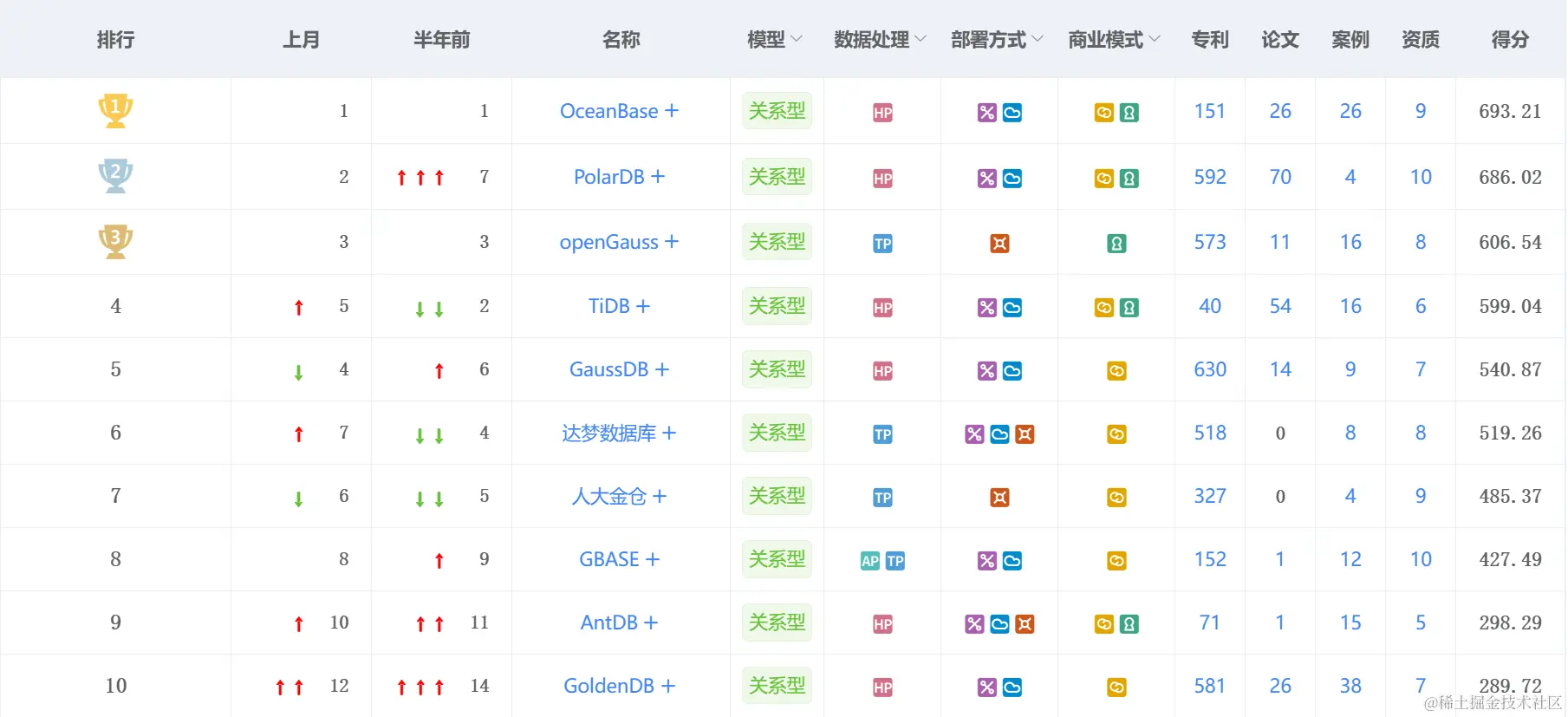Click GBASE's patent count 152
Viewport: 1568px width, 717px height.
1210,559
